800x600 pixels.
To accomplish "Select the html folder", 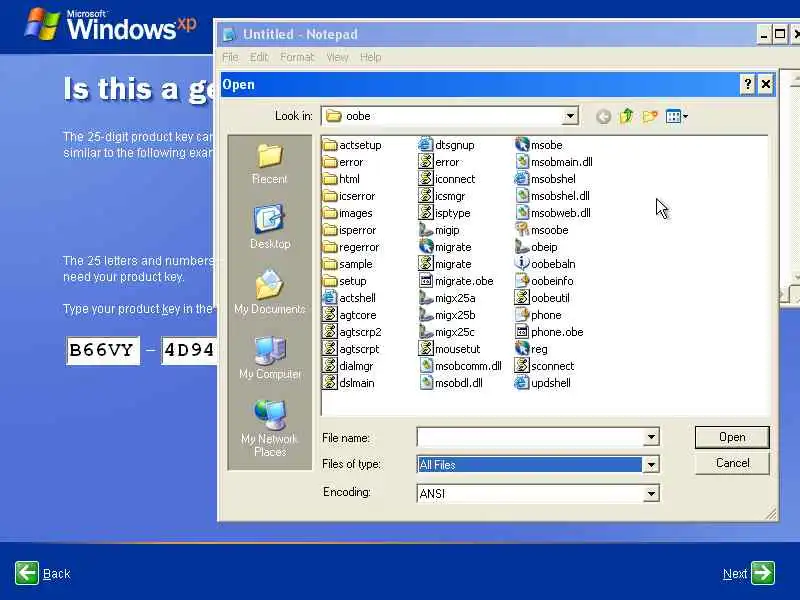I will pos(341,179).
